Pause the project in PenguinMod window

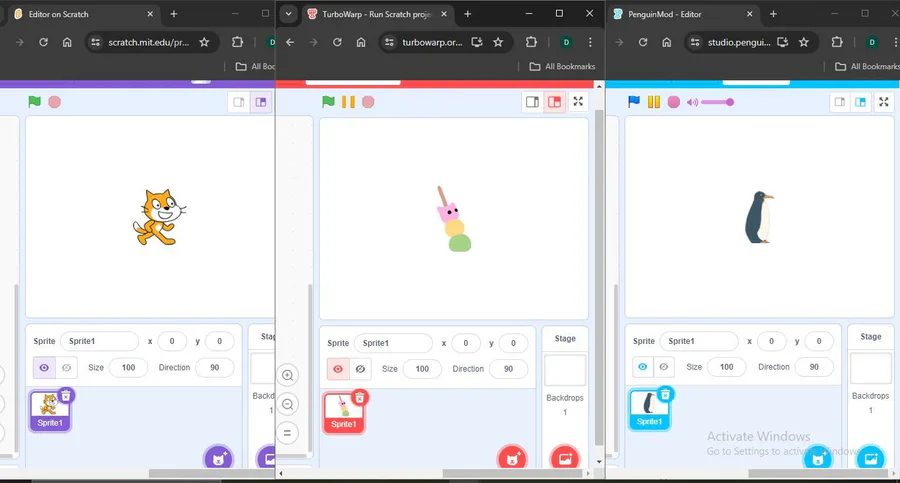point(654,102)
